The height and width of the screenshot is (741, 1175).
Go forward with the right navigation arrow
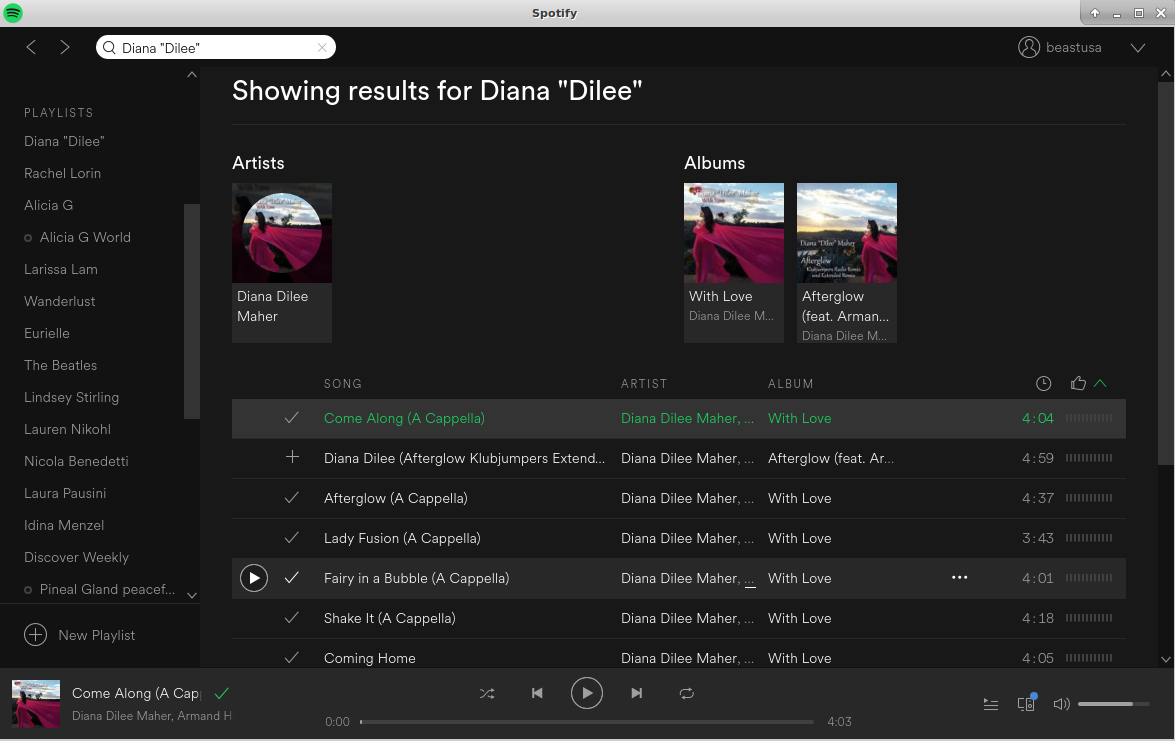click(x=65, y=47)
